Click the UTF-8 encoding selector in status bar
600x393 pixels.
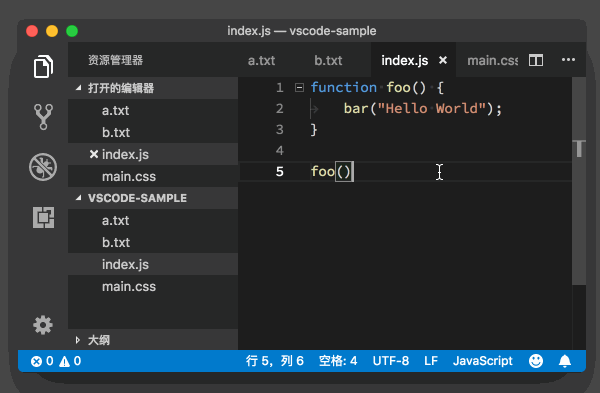coord(391,361)
